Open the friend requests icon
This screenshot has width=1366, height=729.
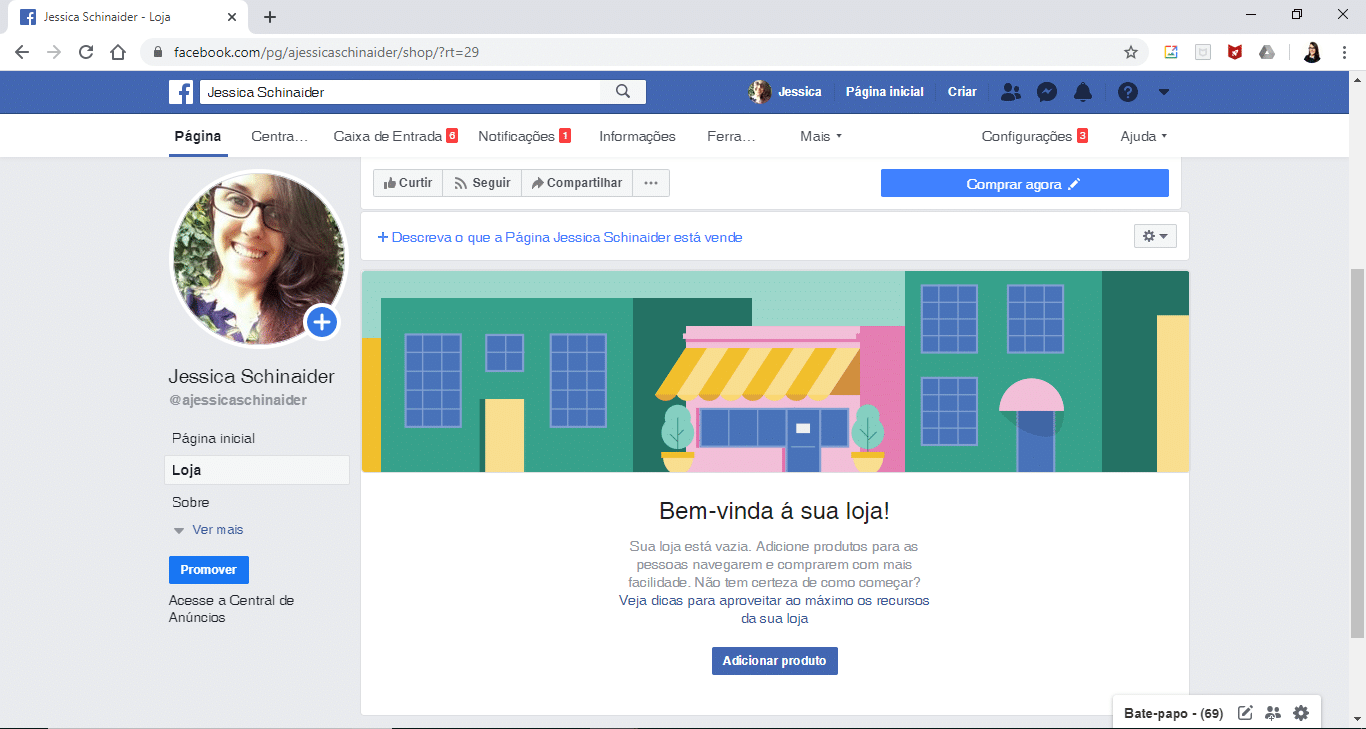(x=1011, y=92)
